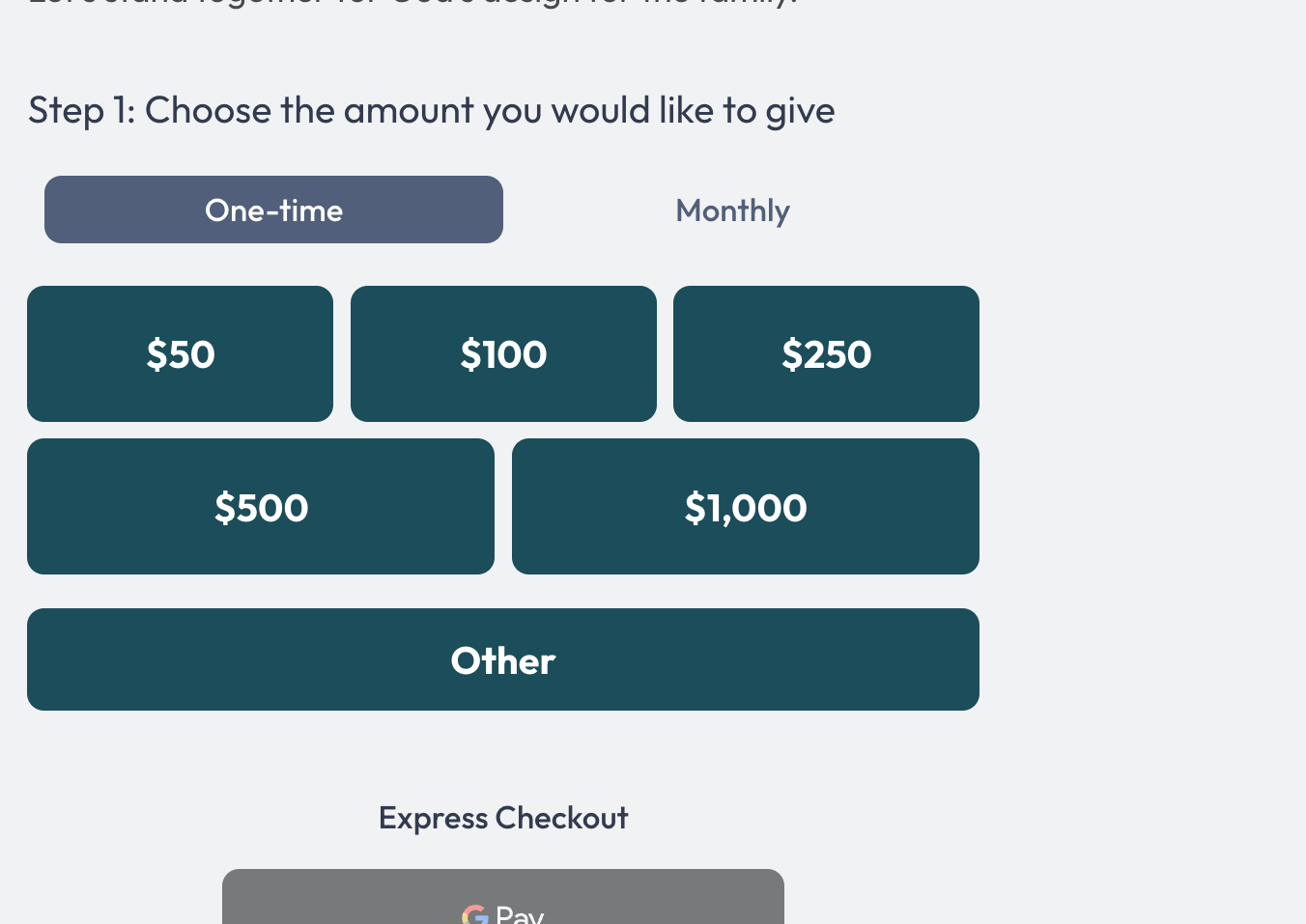
Task: Switch to Monthly giving frequency
Action: point(732,210)
